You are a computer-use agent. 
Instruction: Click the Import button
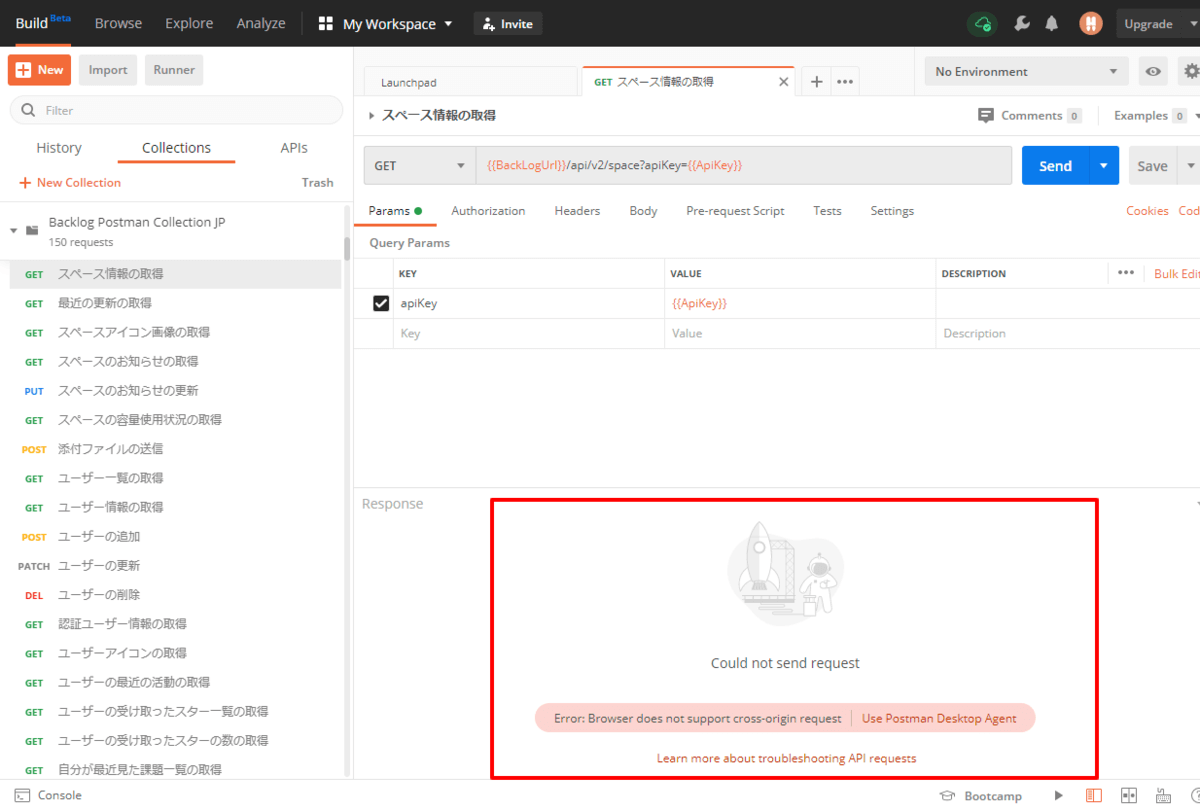pos(108,70)
